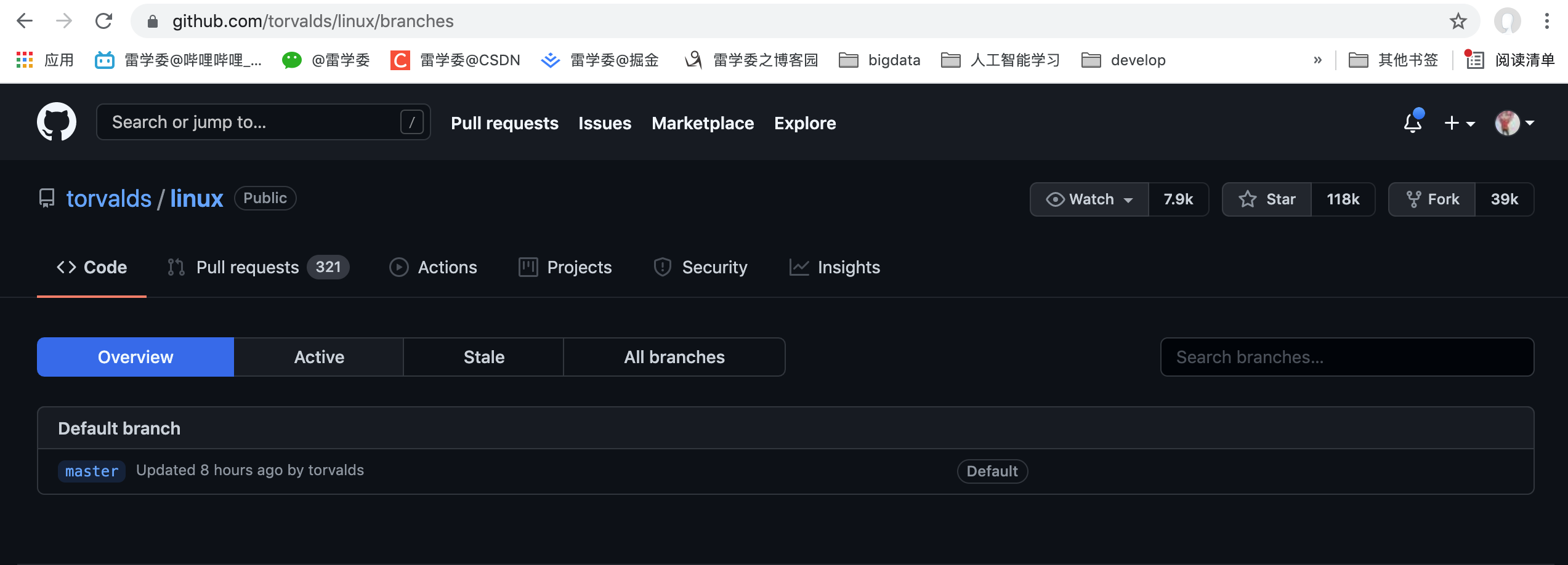
Task: Click the Search branches field
Action: tap(1348, 357)
